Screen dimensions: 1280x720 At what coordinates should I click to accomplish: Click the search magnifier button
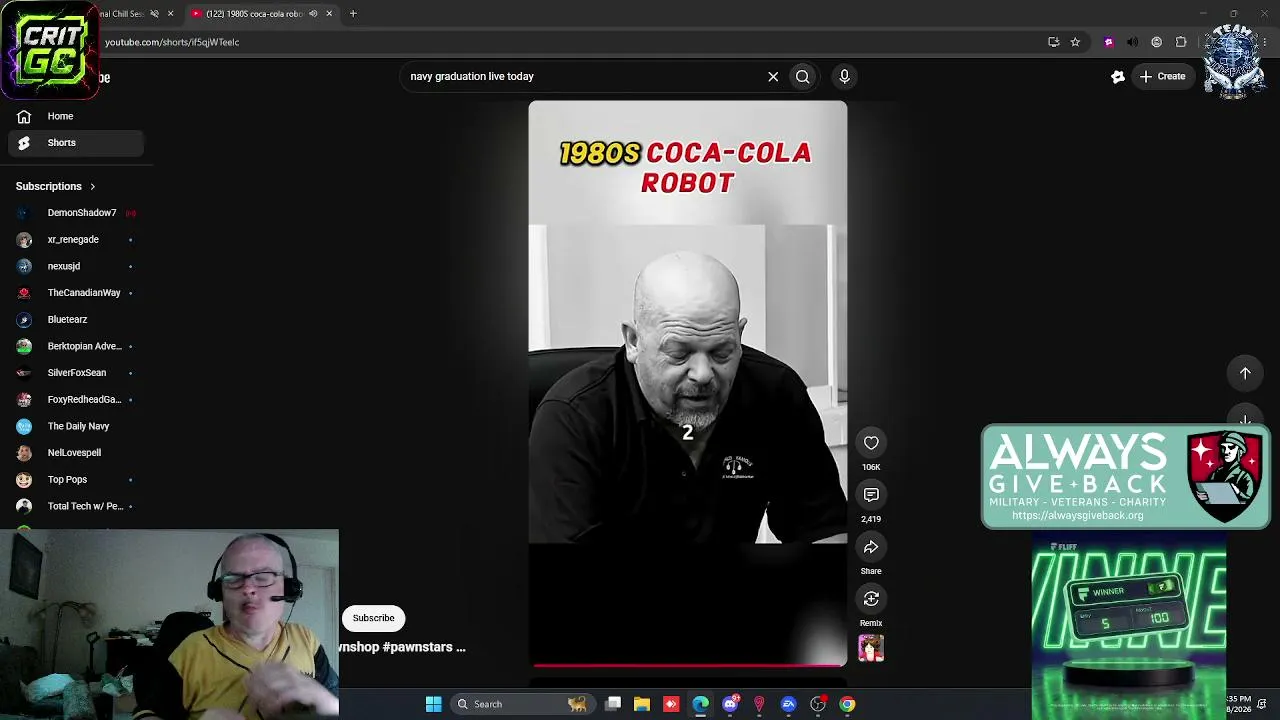[x=803, y=76]
